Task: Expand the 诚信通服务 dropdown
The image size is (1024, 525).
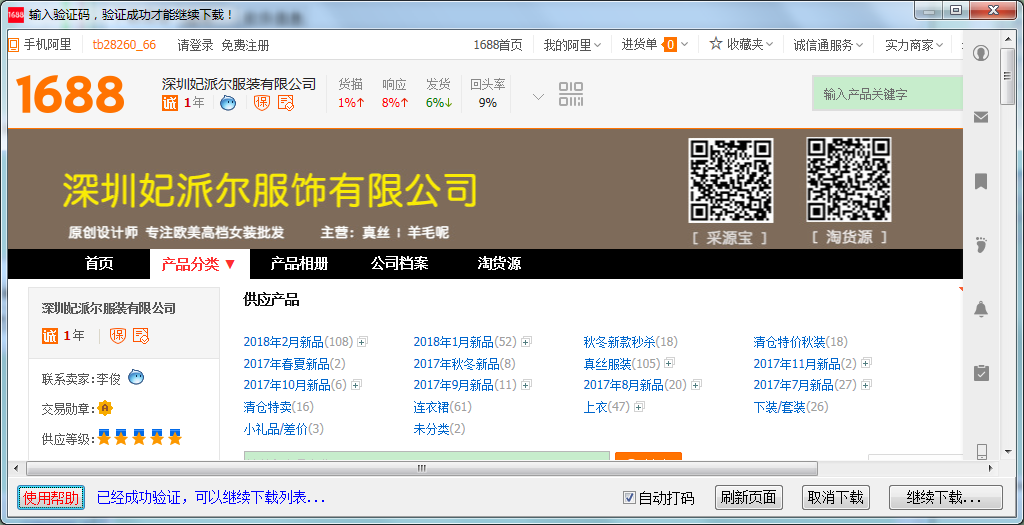Action: click(x=830, y=45)
